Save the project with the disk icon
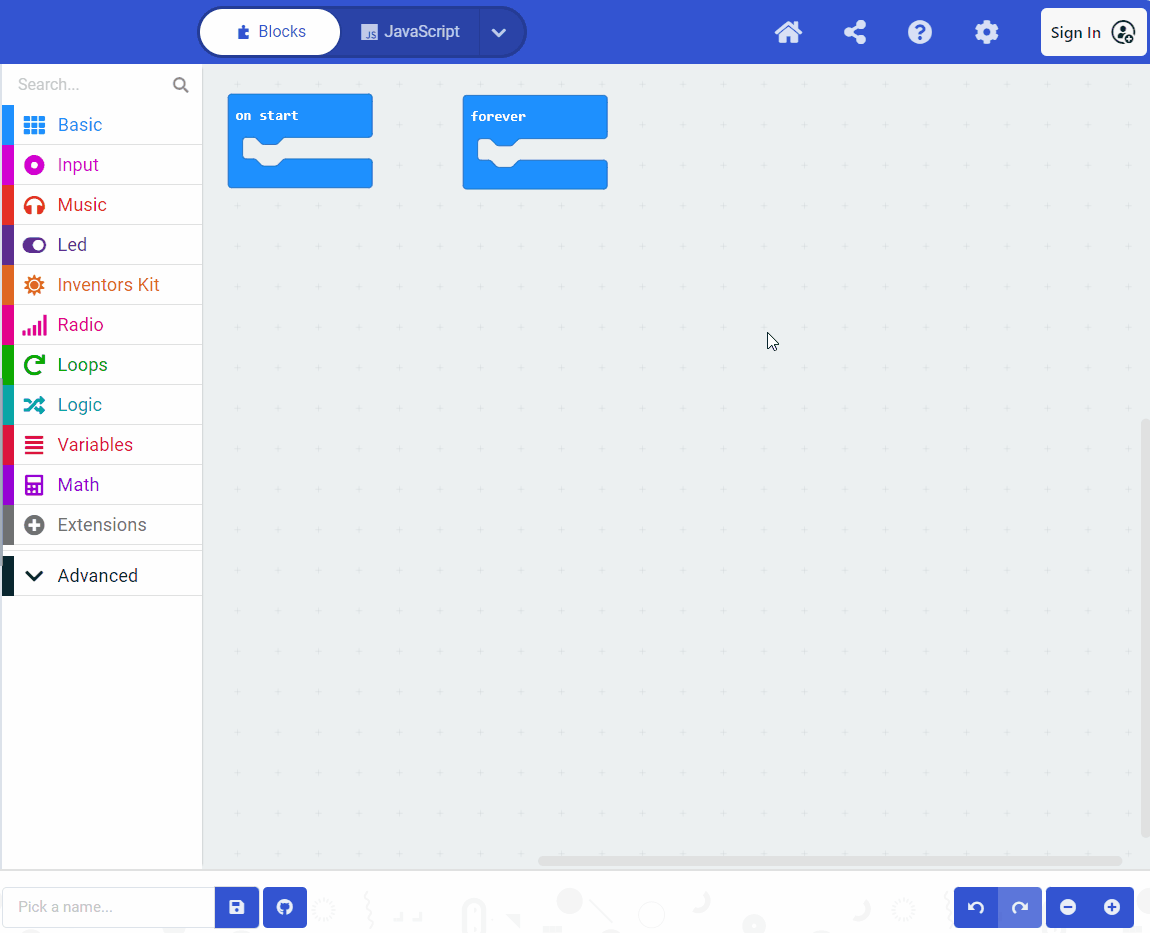This screenshot has height=933, width=1150. coord(237,907)
